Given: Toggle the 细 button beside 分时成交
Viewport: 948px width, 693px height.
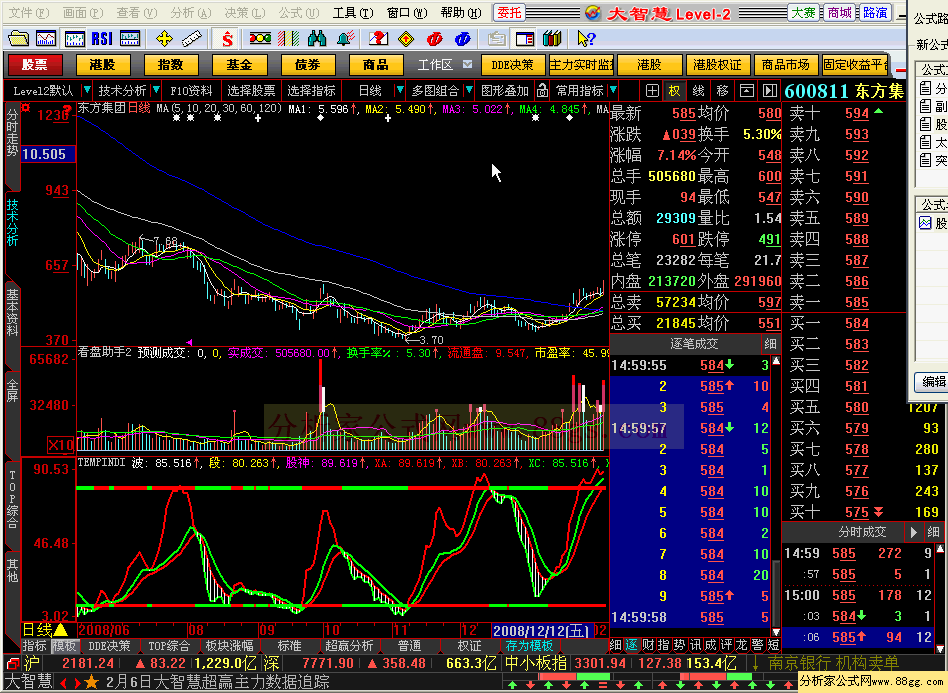Looking at the screenshot, I should point(933,532).
